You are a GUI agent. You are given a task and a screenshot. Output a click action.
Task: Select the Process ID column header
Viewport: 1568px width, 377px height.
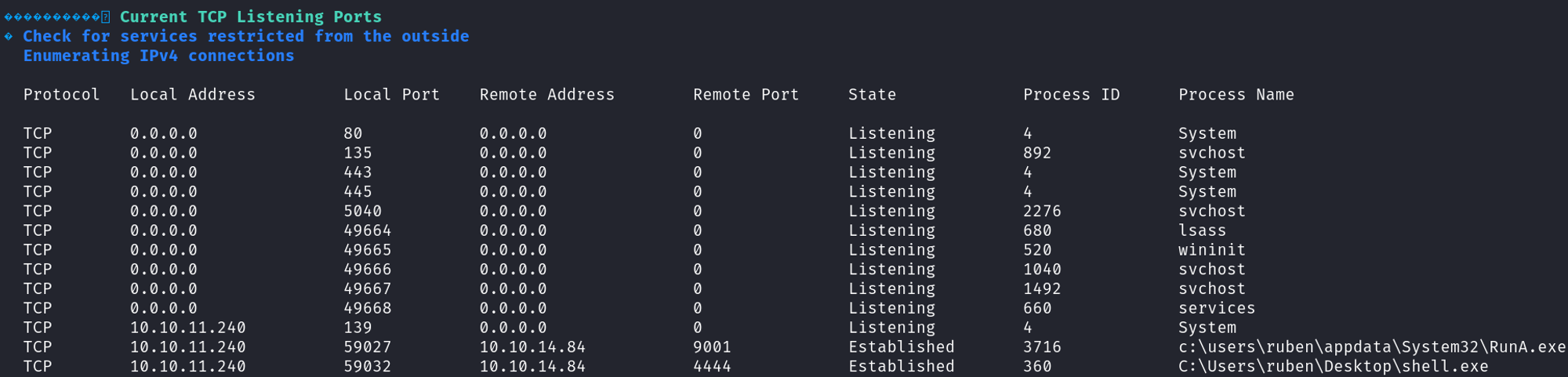click(1071, 95)
